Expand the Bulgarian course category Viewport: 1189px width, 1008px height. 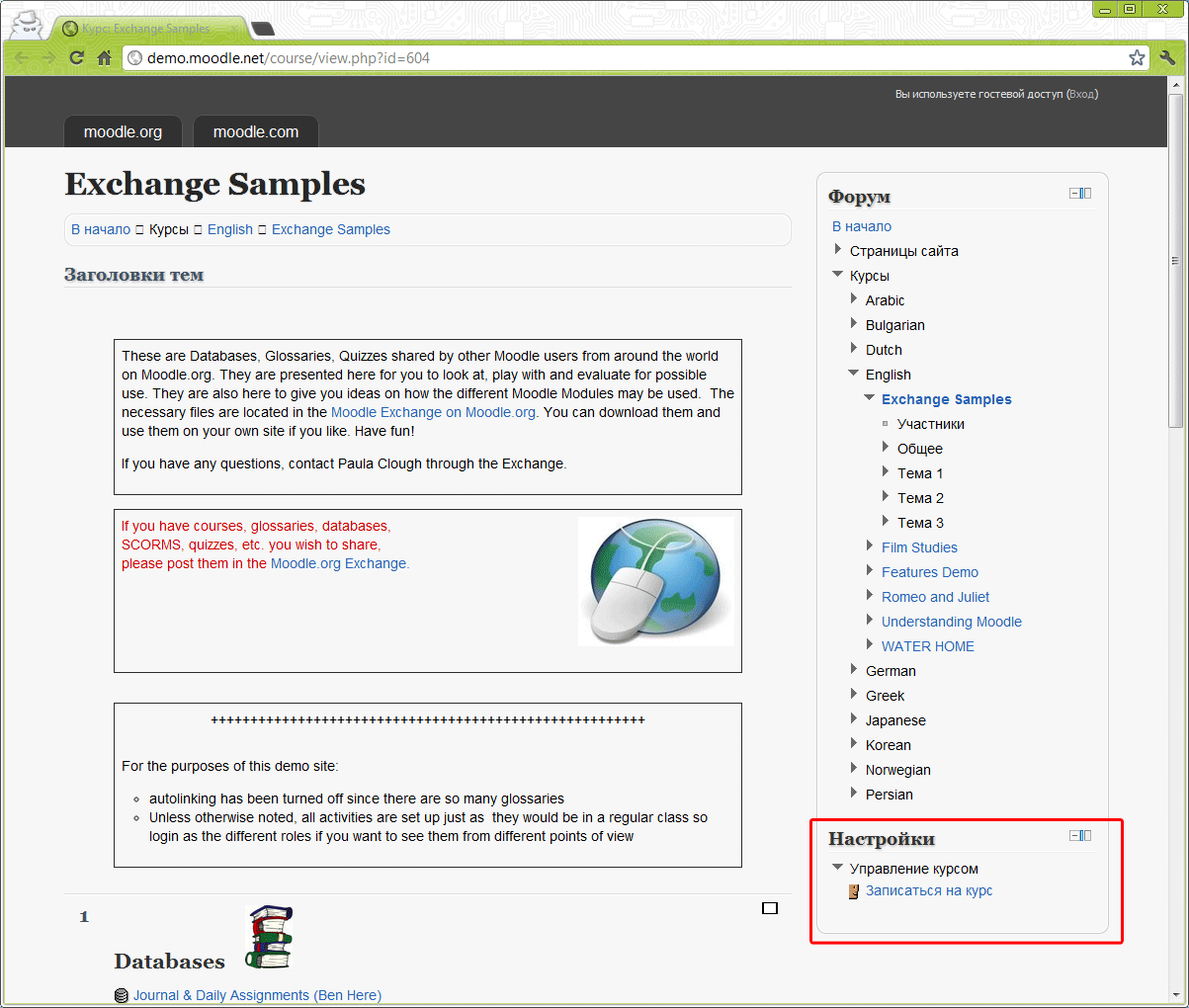(854, 324)
